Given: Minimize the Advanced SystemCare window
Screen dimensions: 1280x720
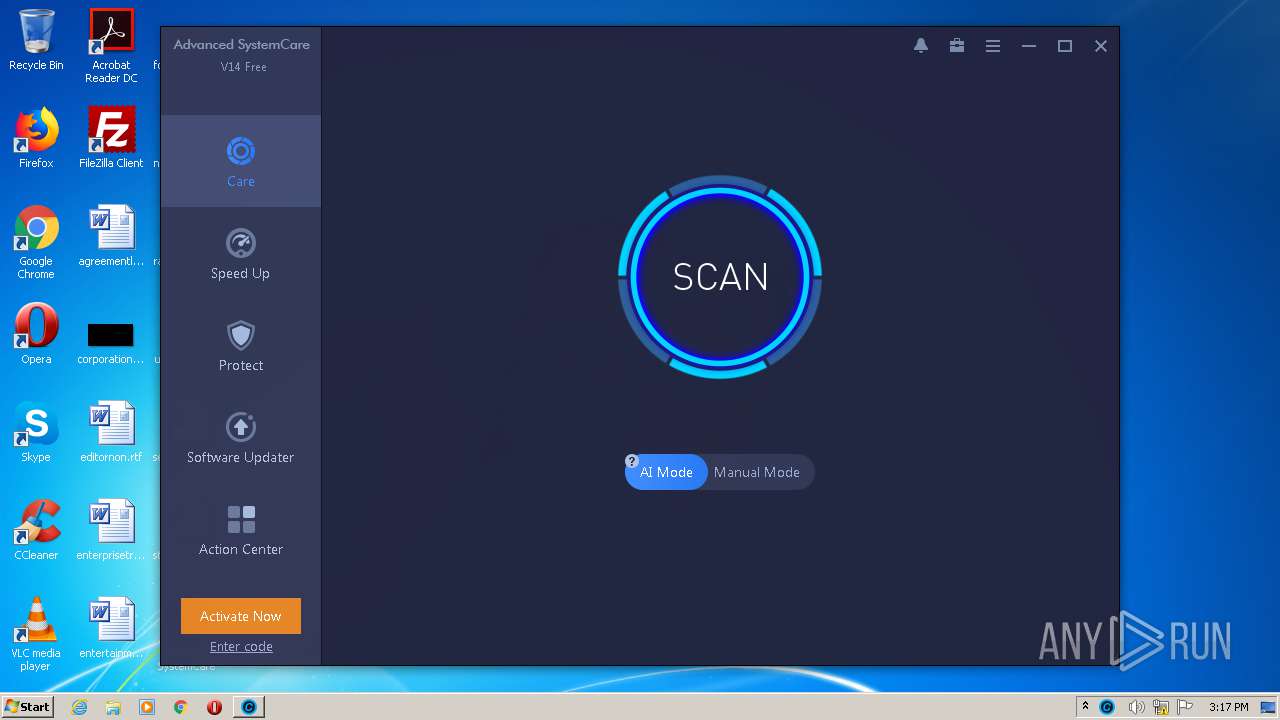Looking at the screenshot, I should click(1029, 46).
